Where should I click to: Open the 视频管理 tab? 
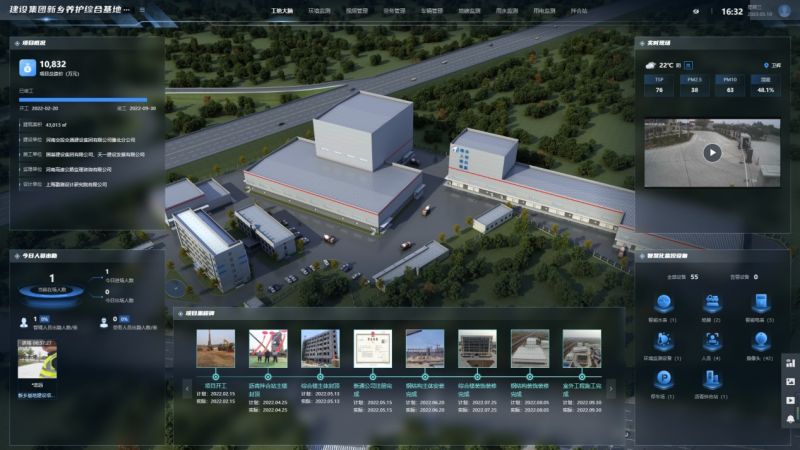coord(356,11)
